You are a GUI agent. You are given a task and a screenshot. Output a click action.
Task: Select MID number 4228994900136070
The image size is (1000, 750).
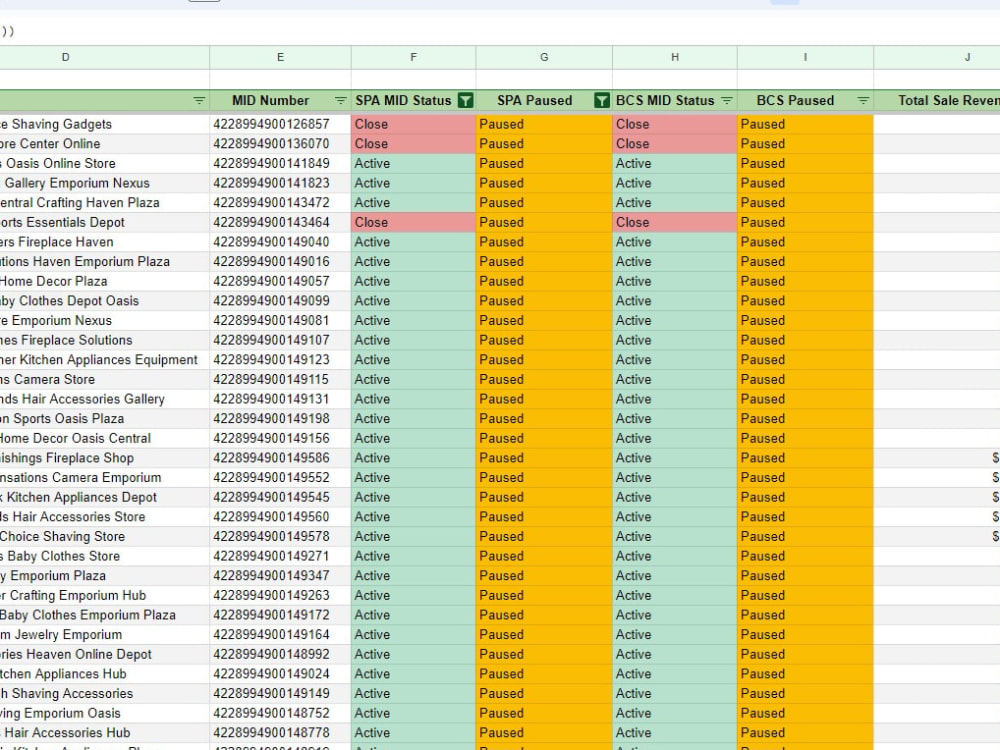tap(280, 144)
